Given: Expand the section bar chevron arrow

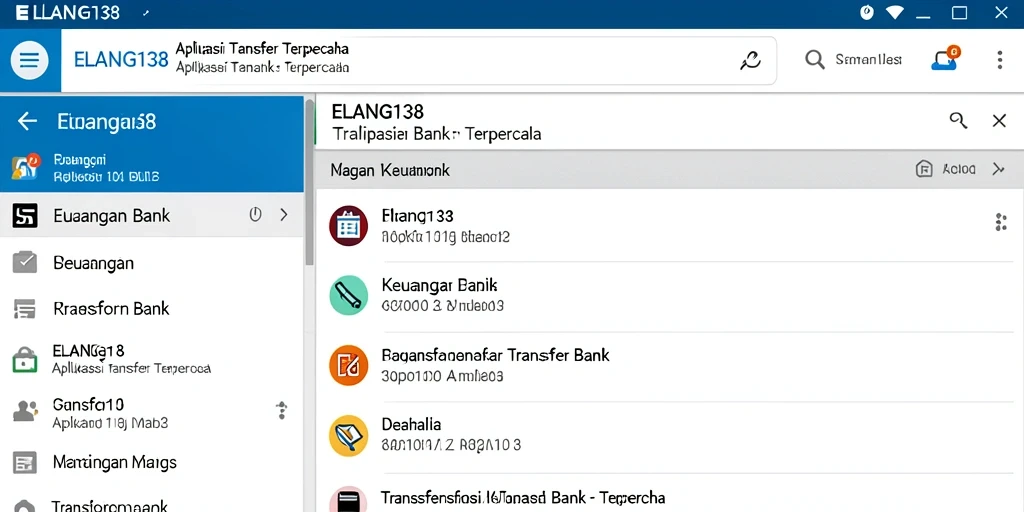Looking at the screenshot, I should (x=998, y=170).
